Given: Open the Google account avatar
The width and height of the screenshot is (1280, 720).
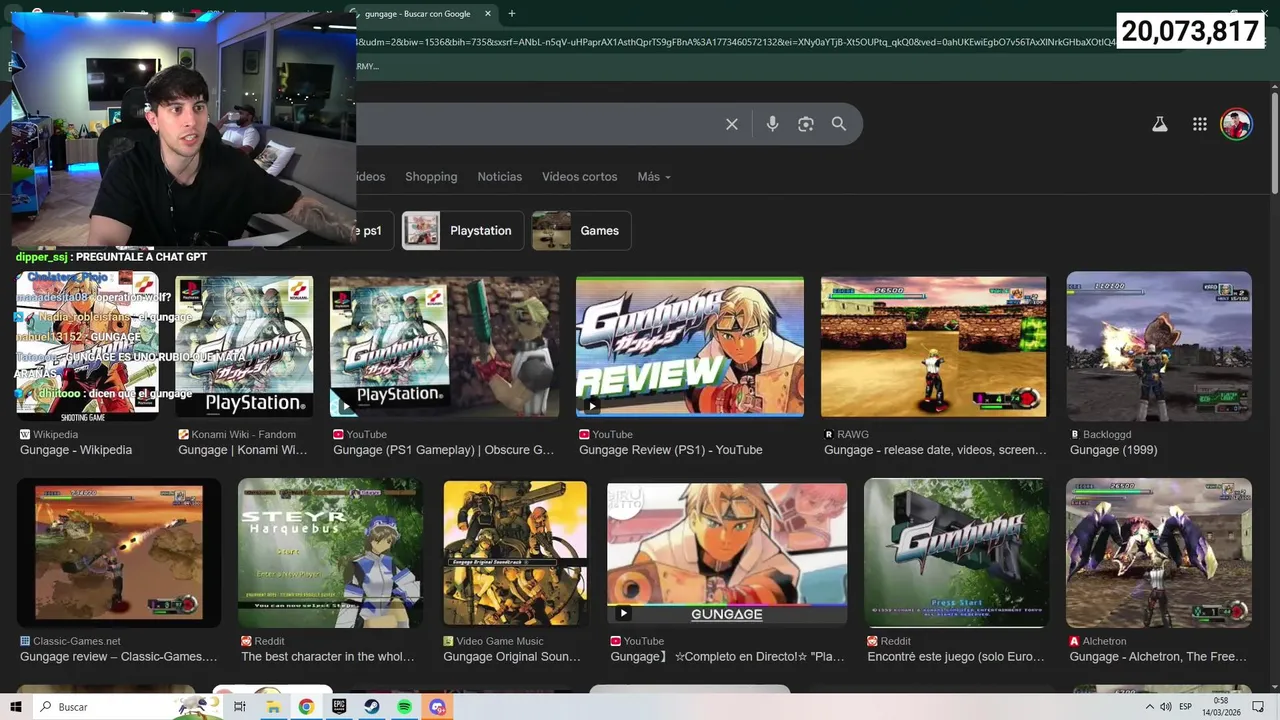Looking at the screenshot, I should [1237, 124].
